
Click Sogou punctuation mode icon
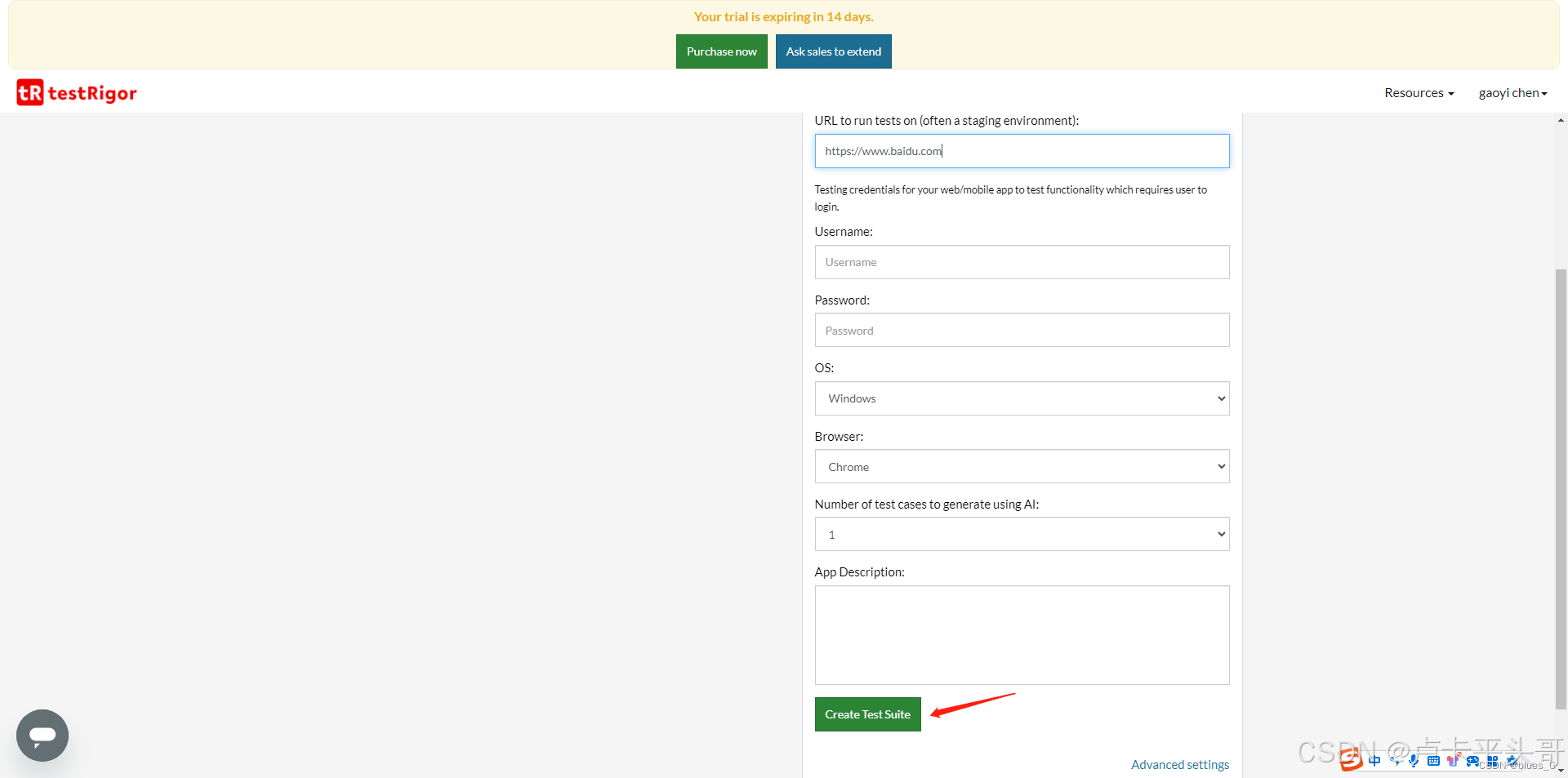click(x=1395, y=761)
